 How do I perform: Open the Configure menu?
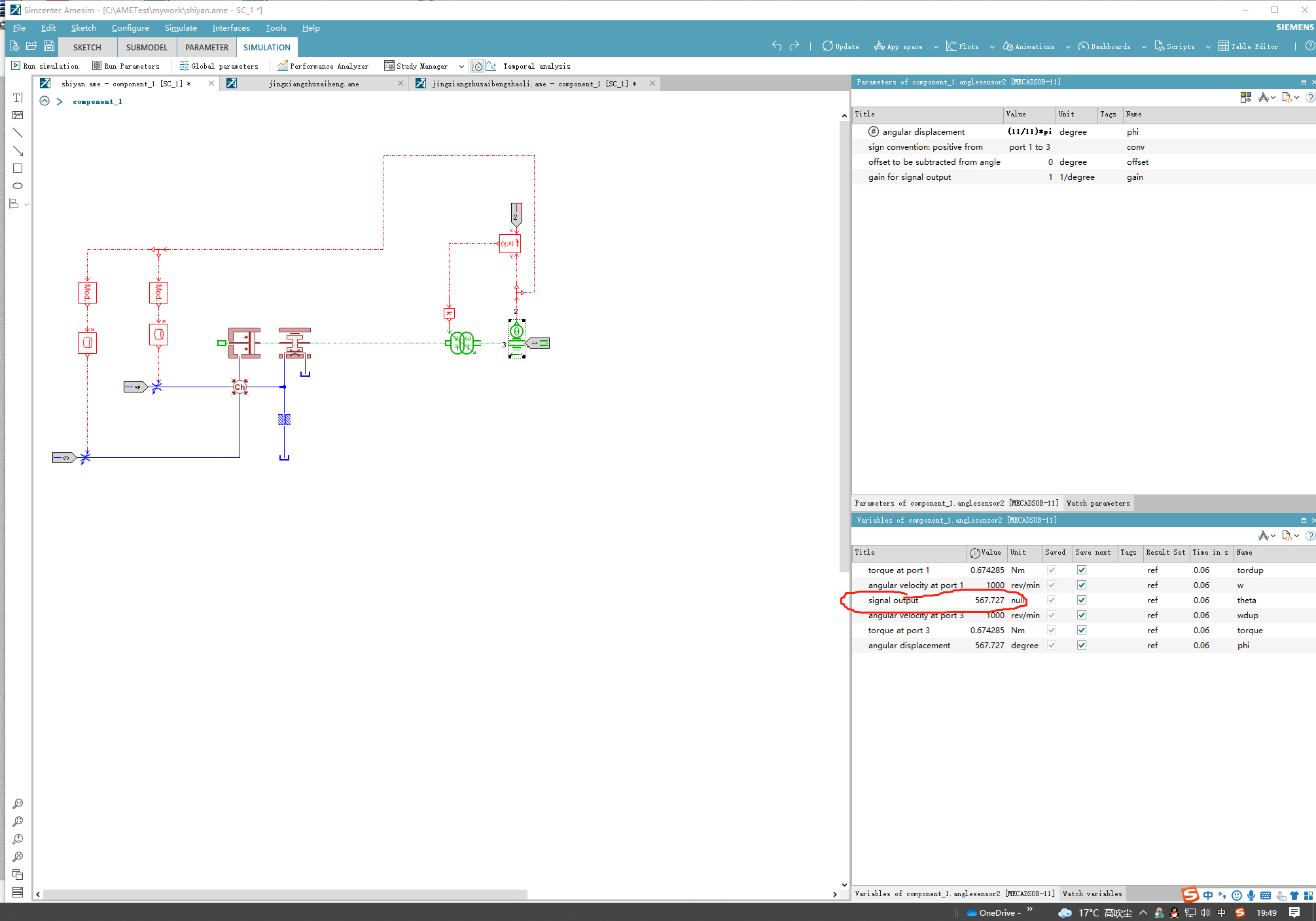130,28
